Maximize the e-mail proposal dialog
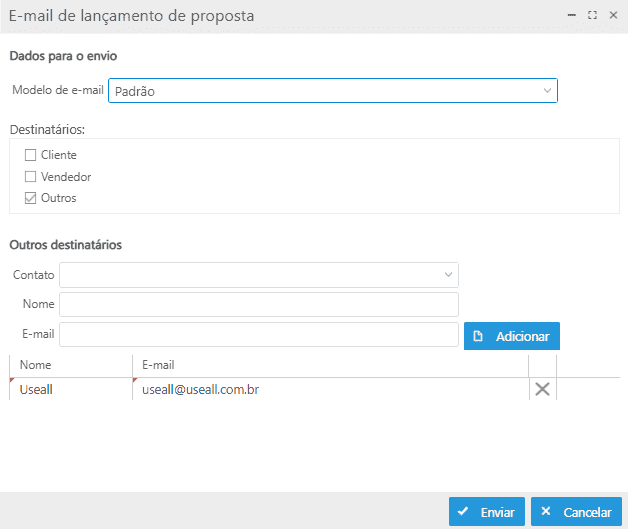628x529 pixels. [x=593, y=15]
